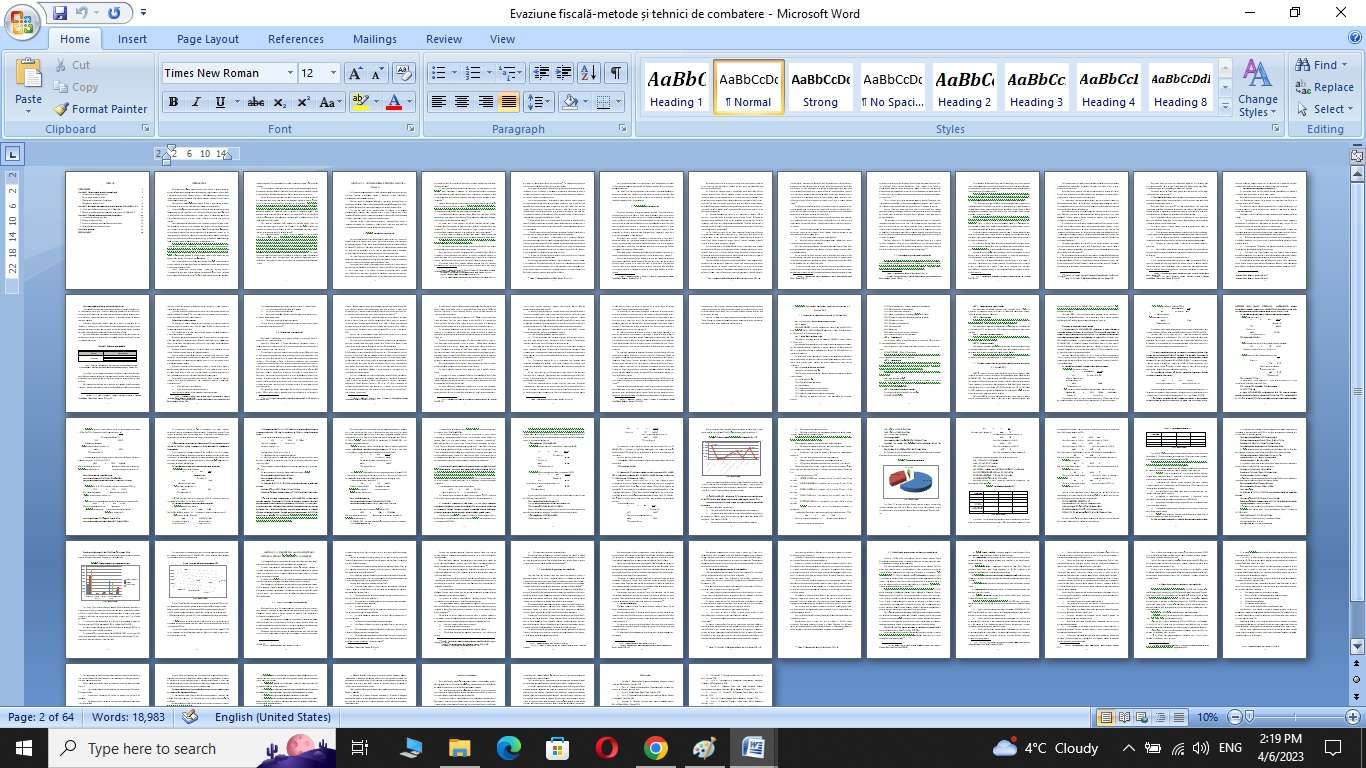Click first page thumbnail
1366x768 pixels.
pos(107,230)
